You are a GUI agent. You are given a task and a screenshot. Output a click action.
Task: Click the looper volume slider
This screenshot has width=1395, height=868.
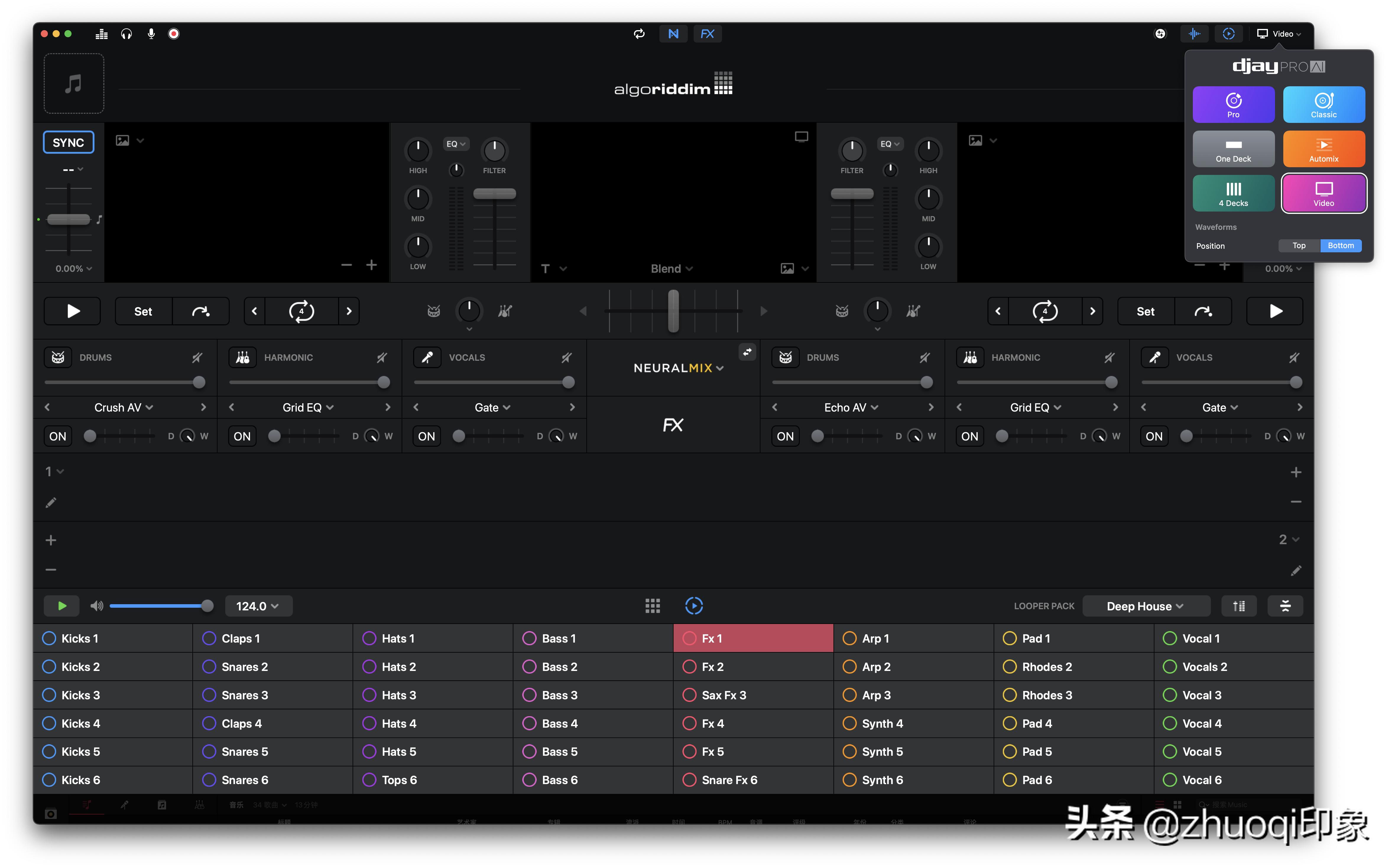point(158,606)
